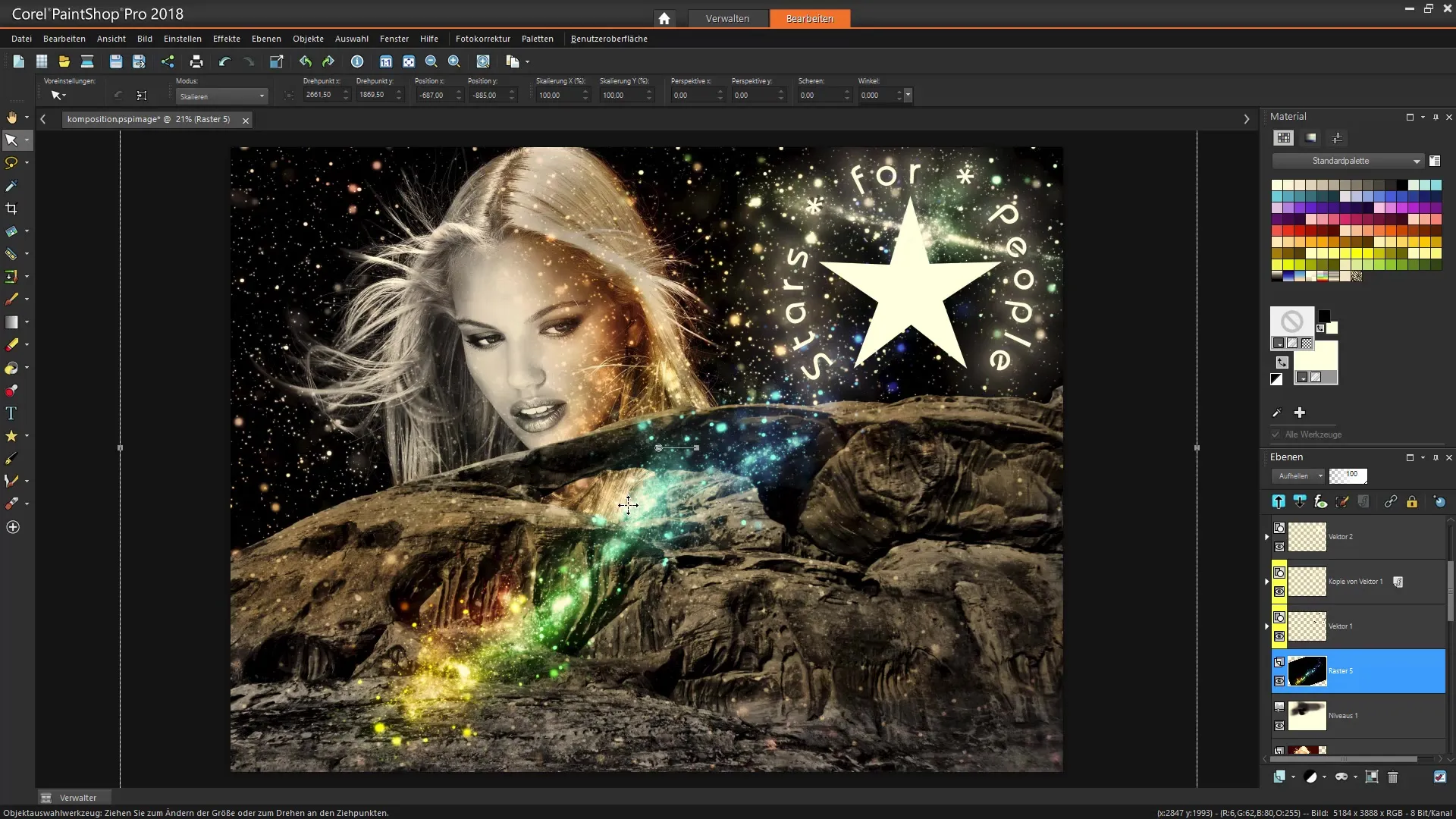
Task: Open the Effekte menu
Action: (226, 39)
